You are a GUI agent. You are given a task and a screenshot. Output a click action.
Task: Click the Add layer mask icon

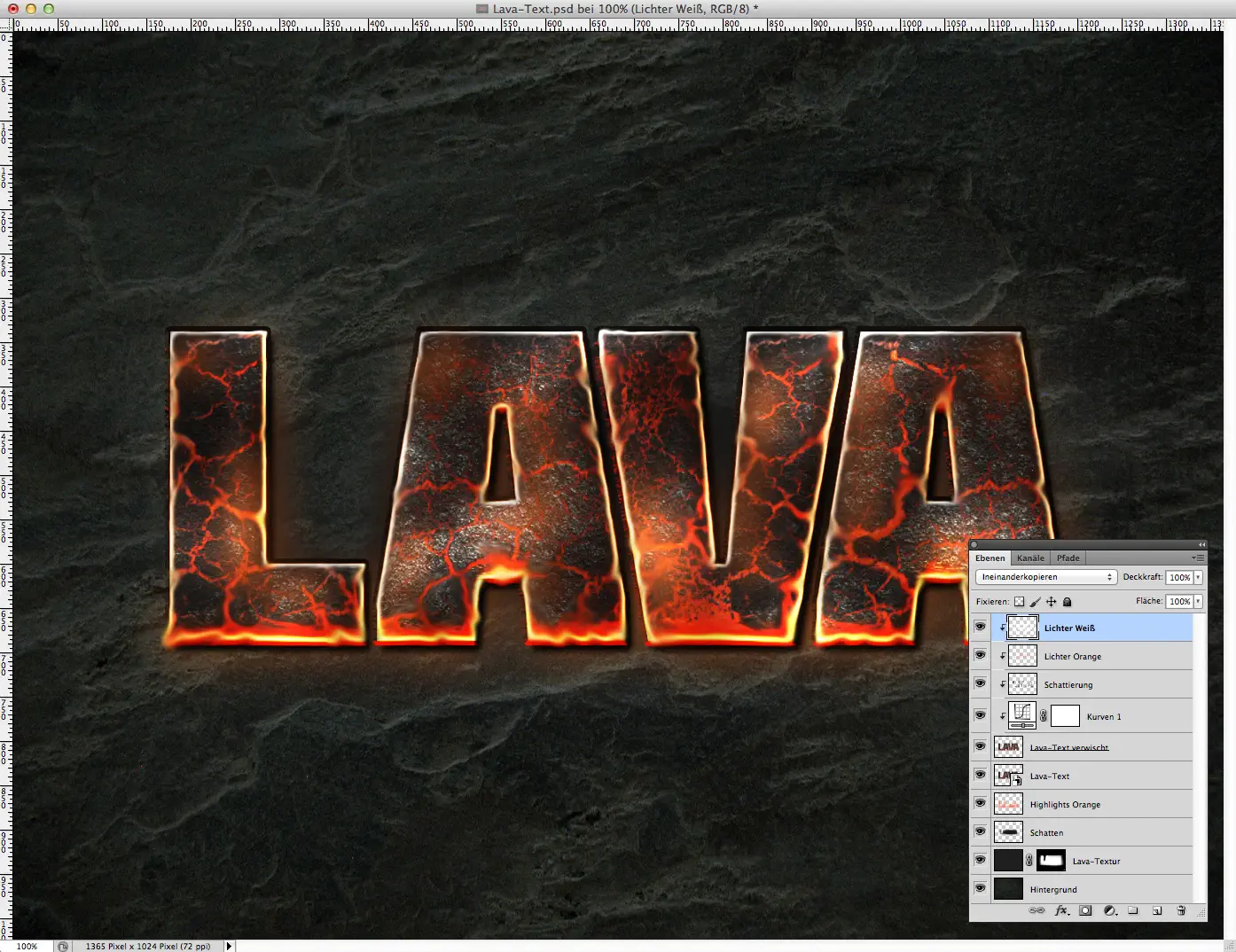coord(1085,910)
